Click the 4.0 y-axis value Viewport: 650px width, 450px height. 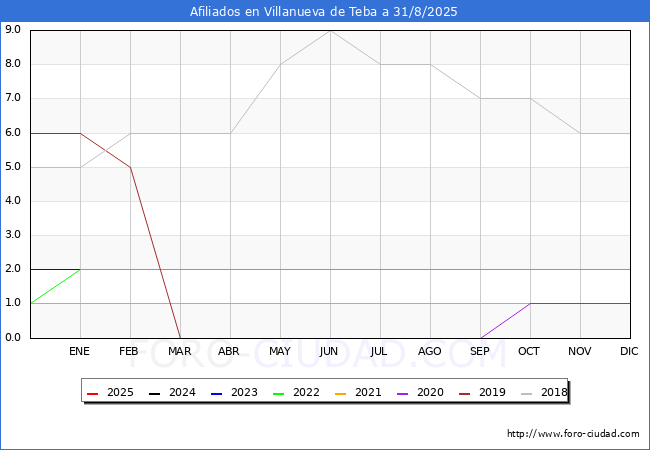pos(13,201)
